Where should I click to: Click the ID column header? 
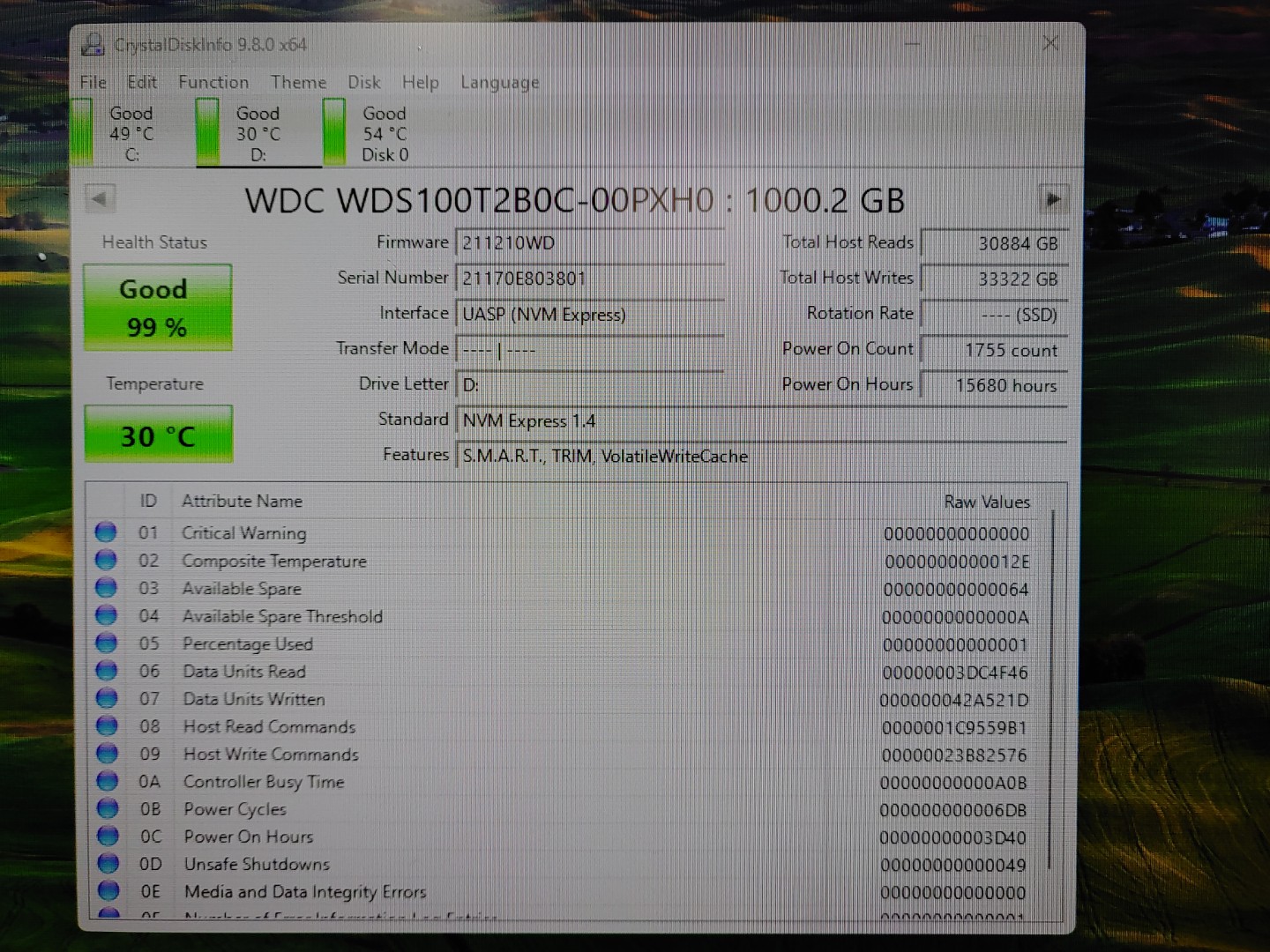(148, 501)
